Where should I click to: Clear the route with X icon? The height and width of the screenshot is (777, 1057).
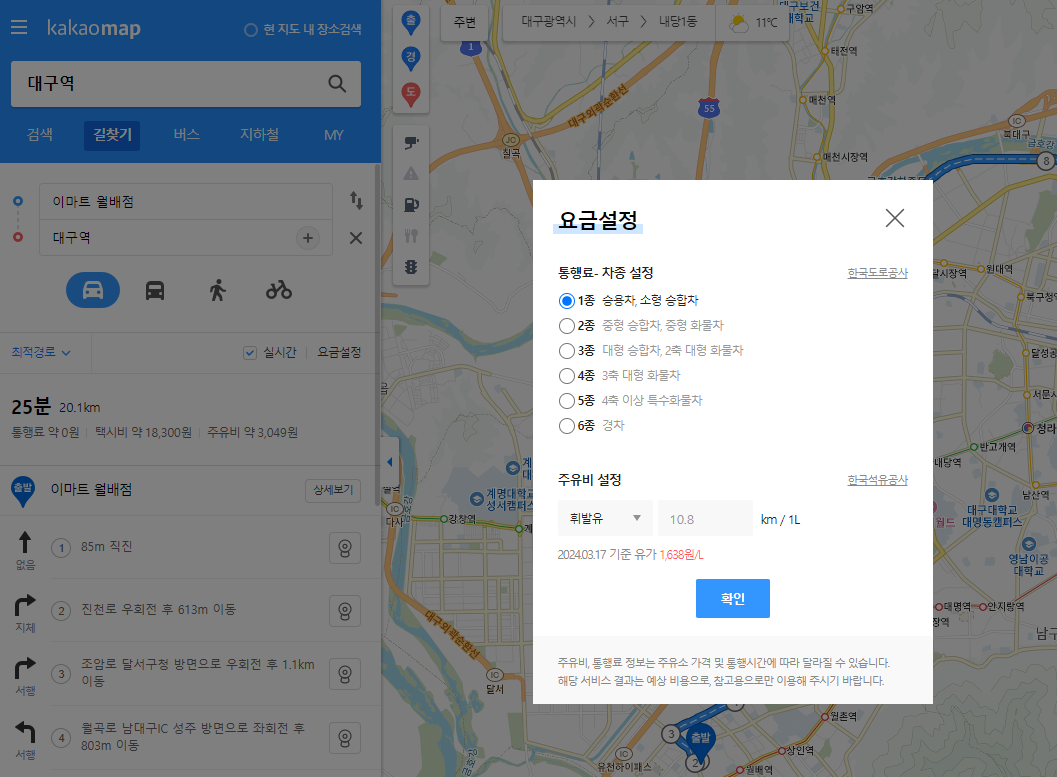[x=356, y=238]
